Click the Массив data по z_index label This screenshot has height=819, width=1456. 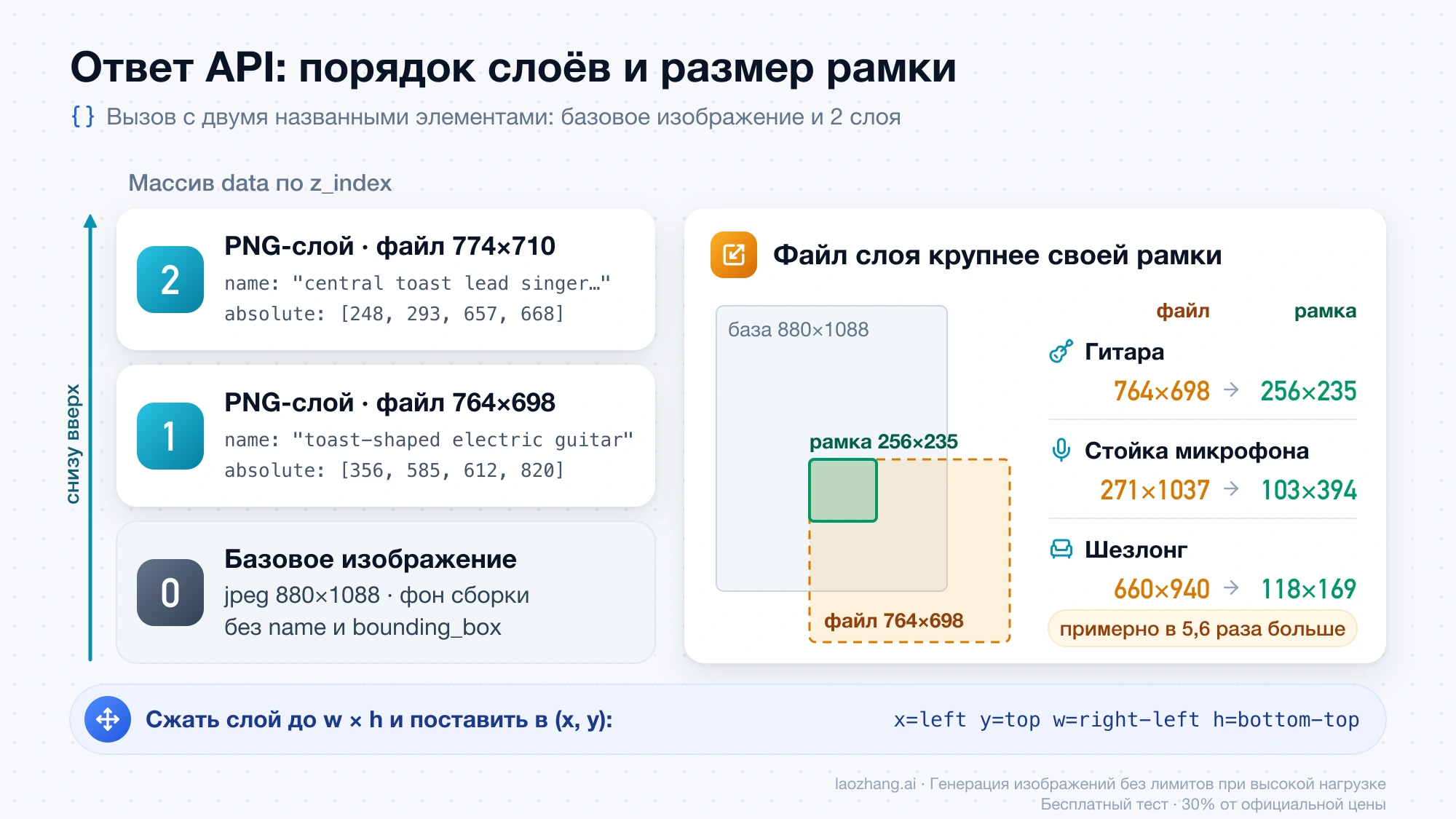tap(260, 183)
